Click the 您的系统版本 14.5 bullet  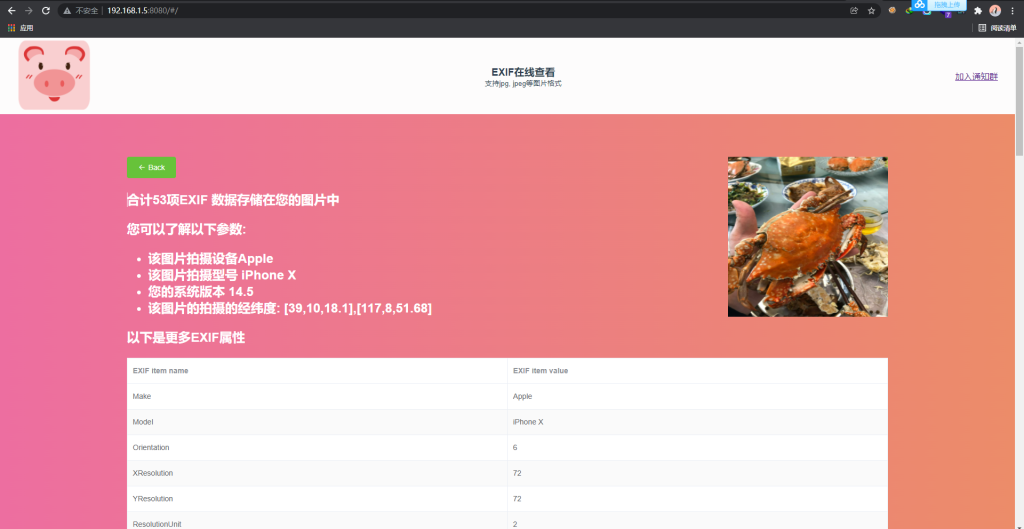[x=200, y=291]
